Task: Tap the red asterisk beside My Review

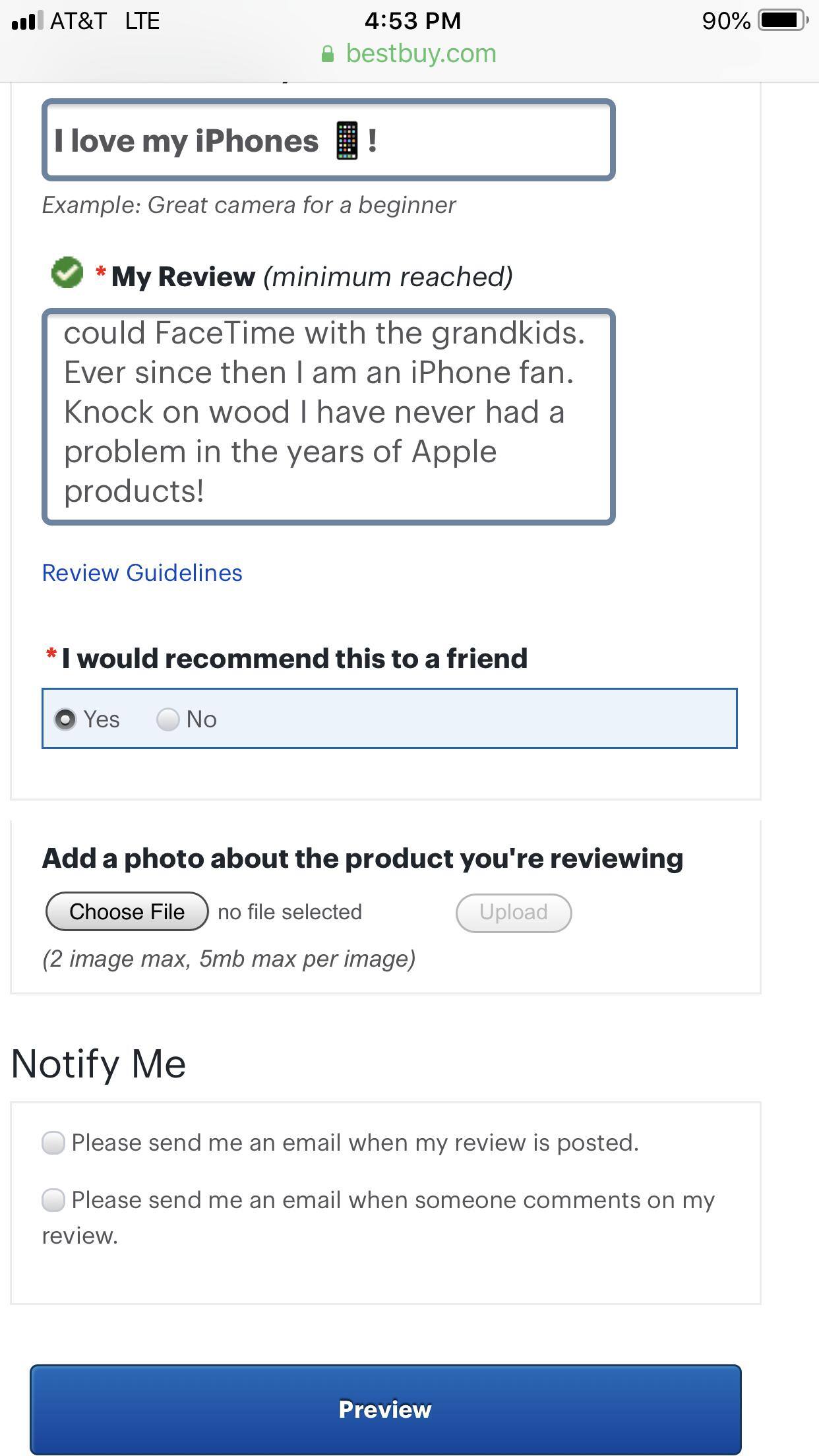Action: 100,270
